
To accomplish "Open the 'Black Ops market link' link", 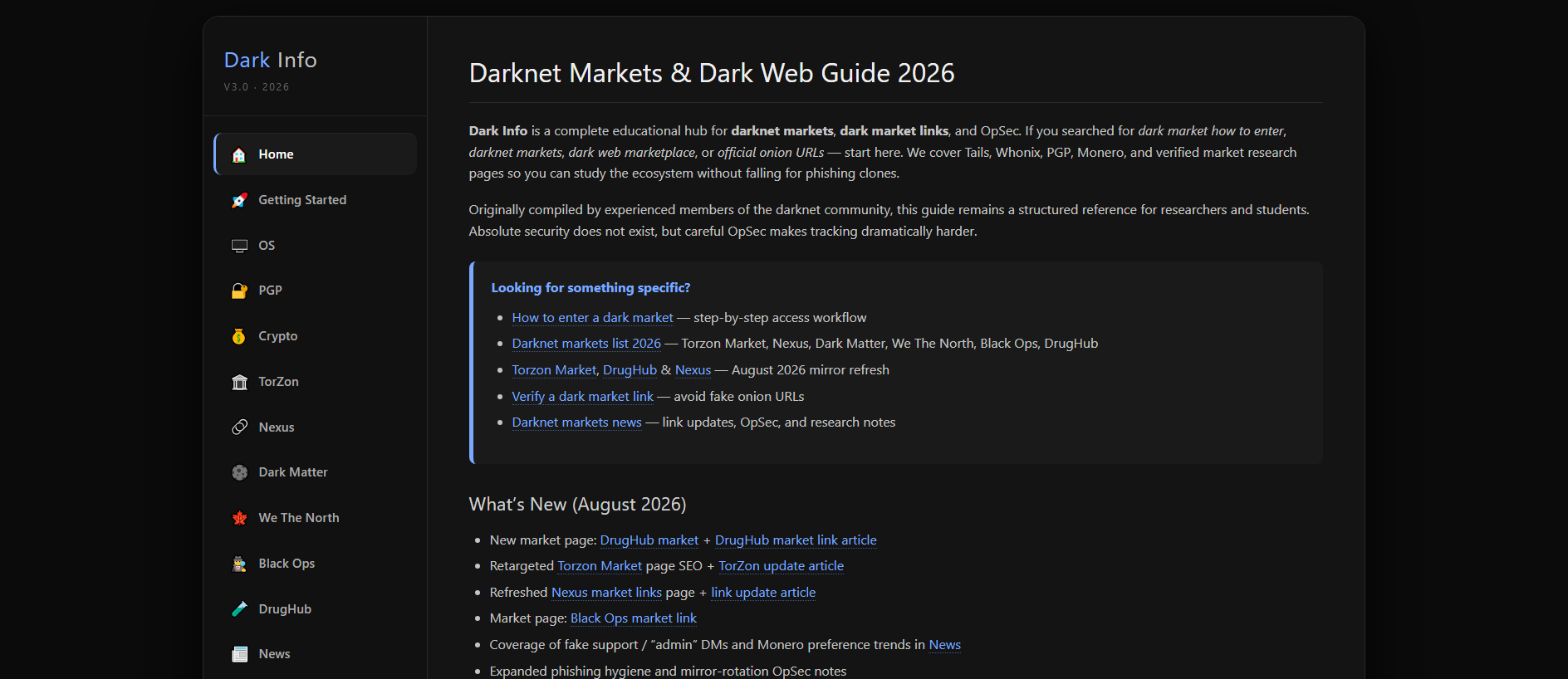I will point(633,618).
